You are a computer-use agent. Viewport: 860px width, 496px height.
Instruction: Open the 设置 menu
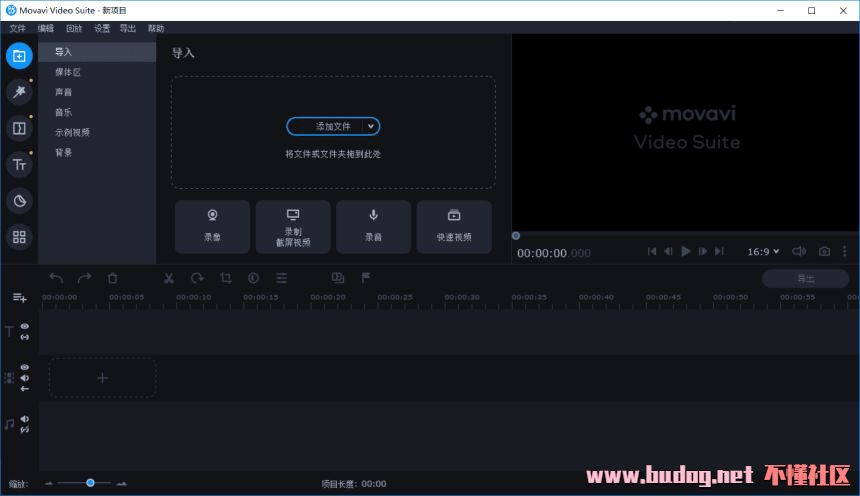[x=102, y=28]
